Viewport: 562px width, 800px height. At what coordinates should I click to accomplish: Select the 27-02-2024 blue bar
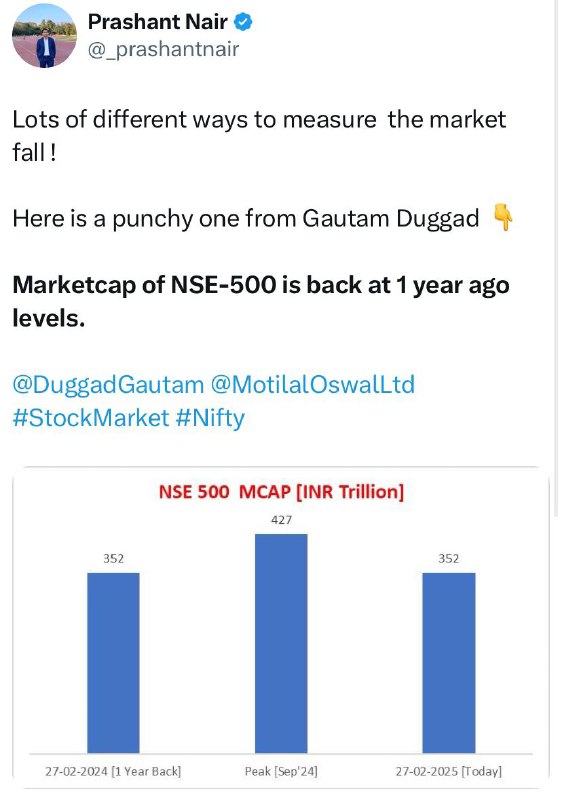click(113, 663)
